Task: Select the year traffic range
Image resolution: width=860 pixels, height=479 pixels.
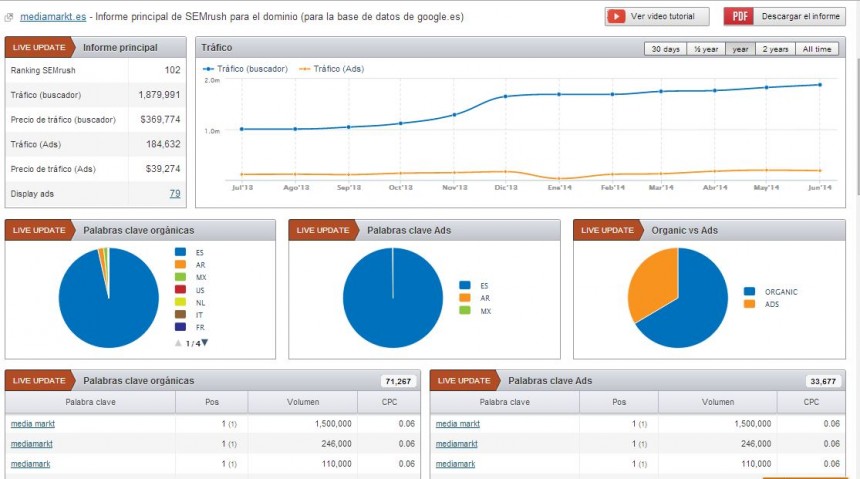Action: pos(740,49)
